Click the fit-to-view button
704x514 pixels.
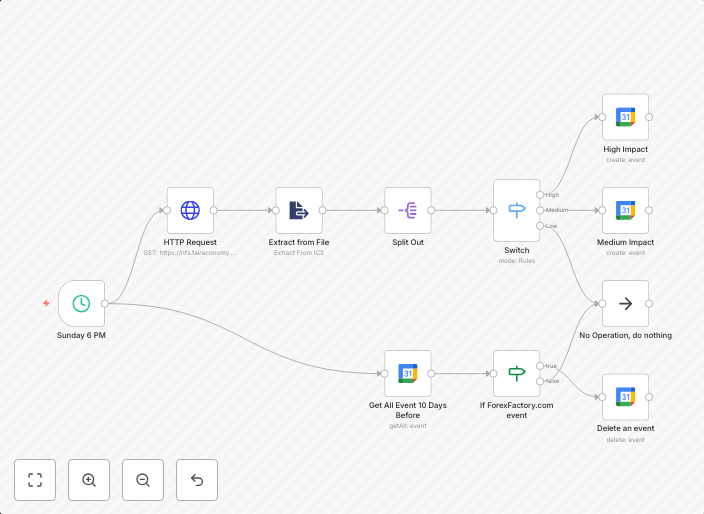35,480
